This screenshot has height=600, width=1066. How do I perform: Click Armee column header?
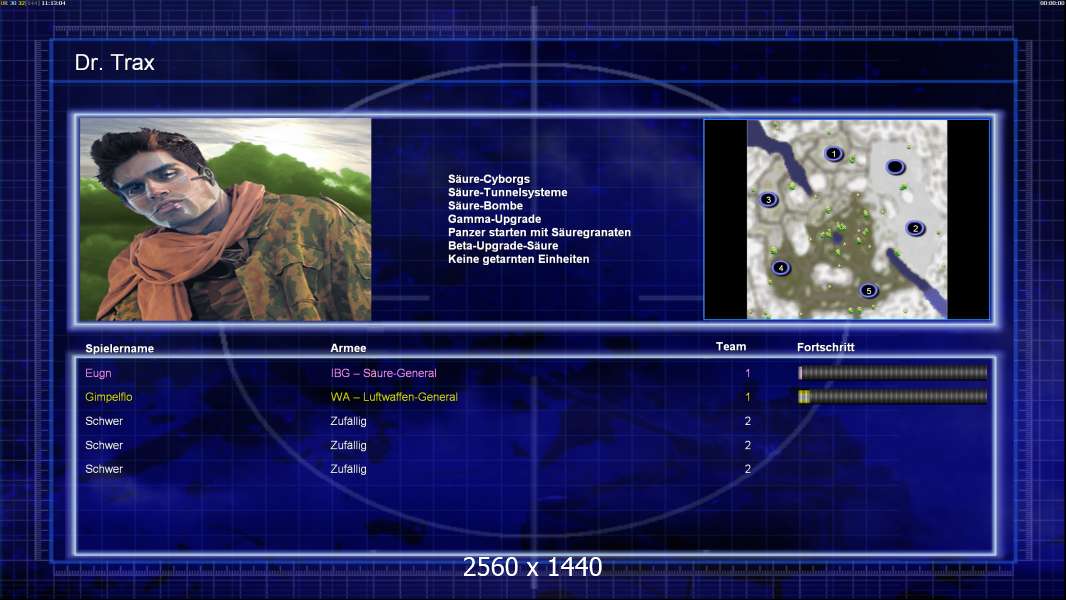pyautogui.click(x=348, y=348)
